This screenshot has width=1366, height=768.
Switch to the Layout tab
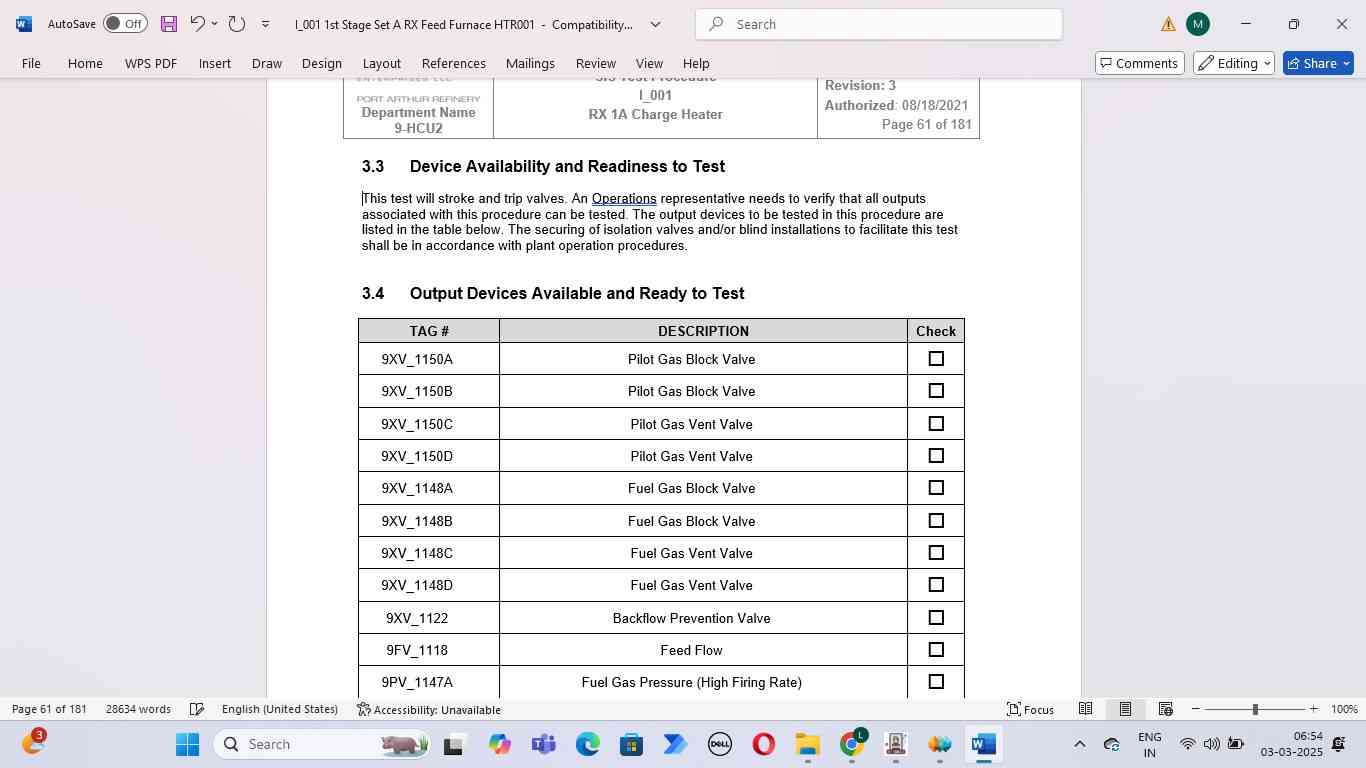click(x=381, y=63)
